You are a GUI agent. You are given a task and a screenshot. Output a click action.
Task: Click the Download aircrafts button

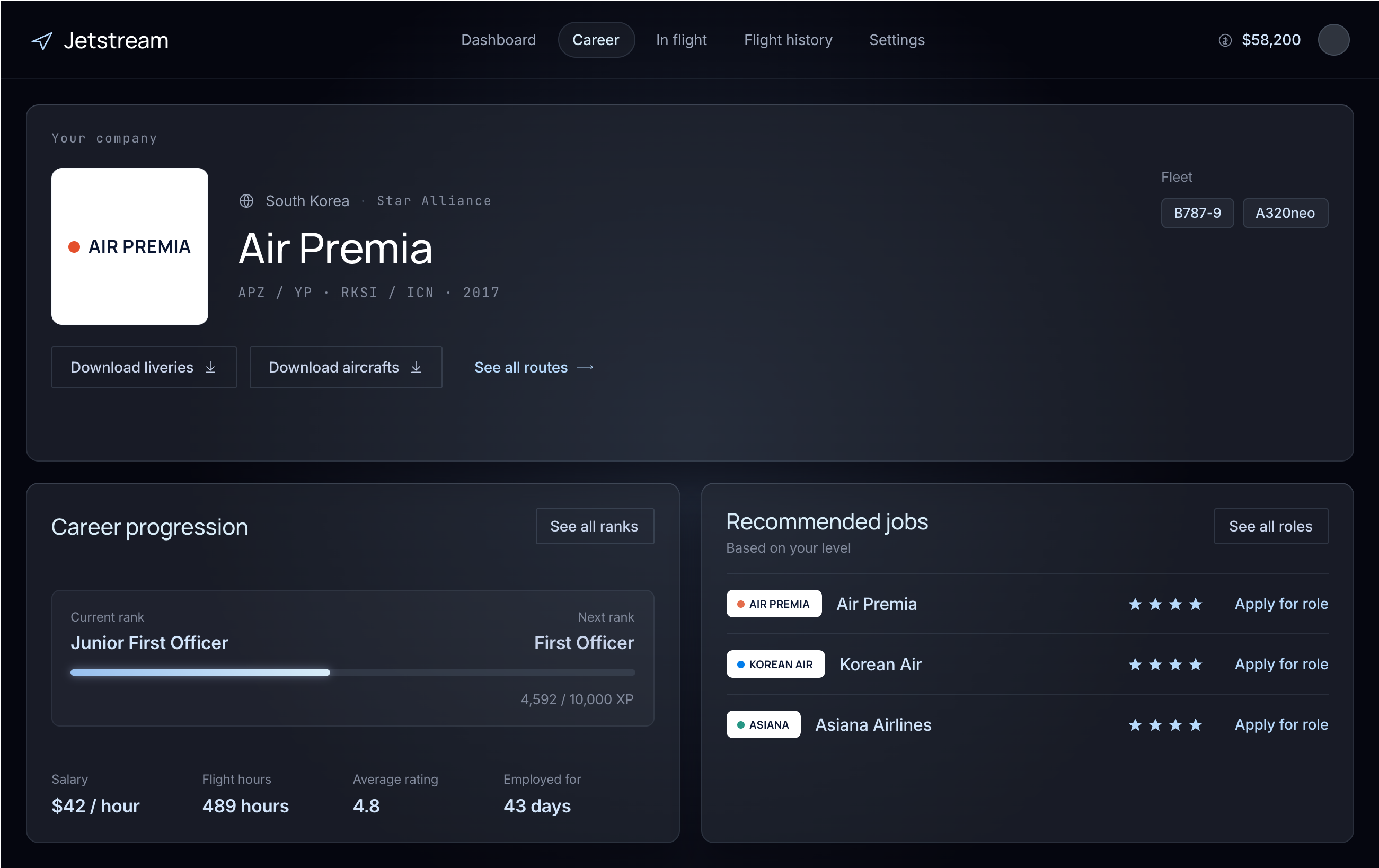(346, 367)
